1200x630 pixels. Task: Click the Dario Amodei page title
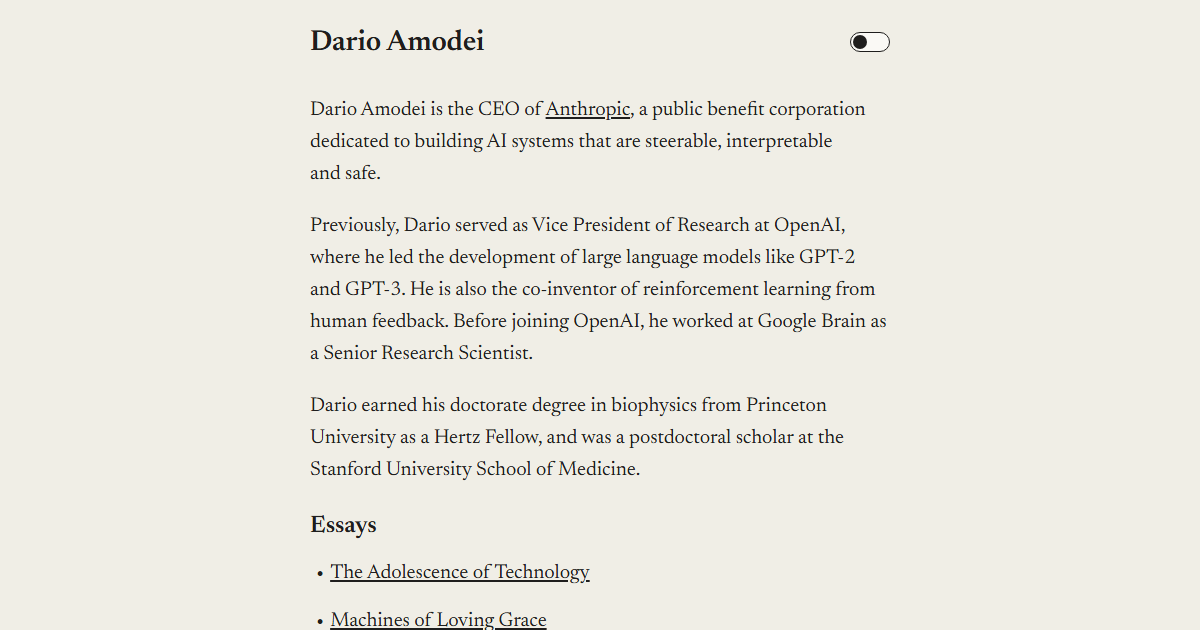click(x=397, y=41)
